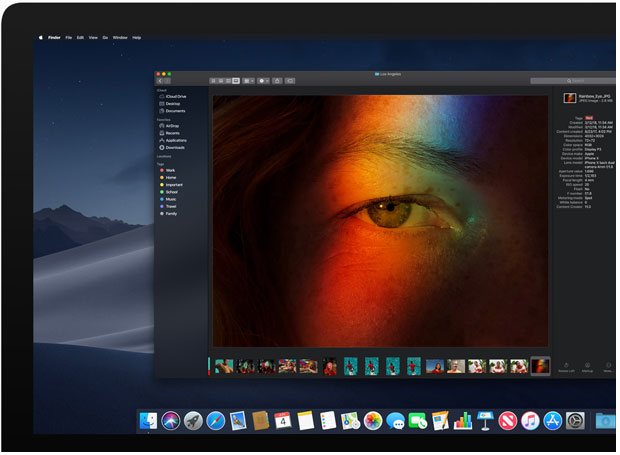
Task: Click the Edit Tags toolbar button
Action: [x=290, y=81]
